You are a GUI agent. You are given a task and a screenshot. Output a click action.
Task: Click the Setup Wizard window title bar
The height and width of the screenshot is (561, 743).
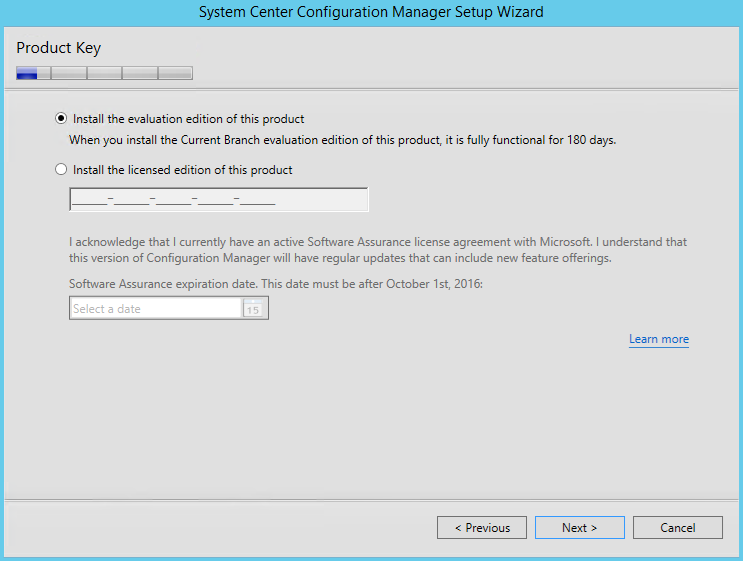pos(371,12)
